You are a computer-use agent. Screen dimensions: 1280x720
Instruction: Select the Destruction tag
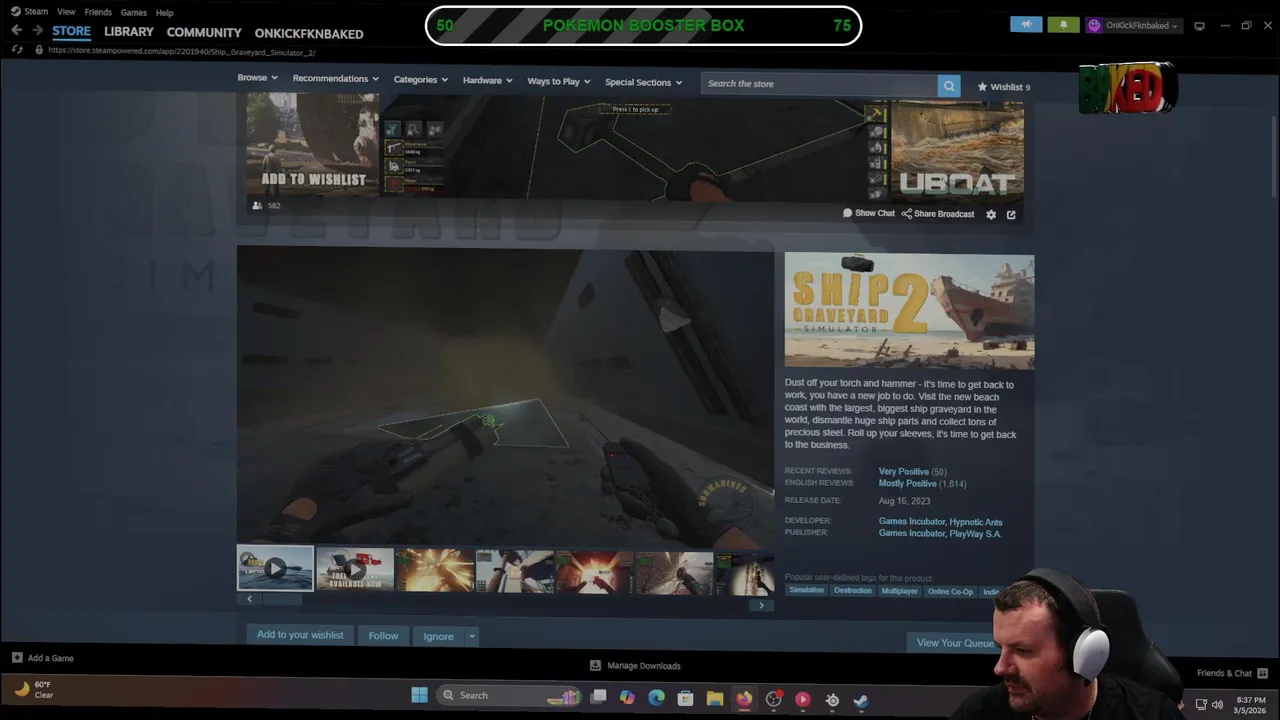[x=853, y=591]
